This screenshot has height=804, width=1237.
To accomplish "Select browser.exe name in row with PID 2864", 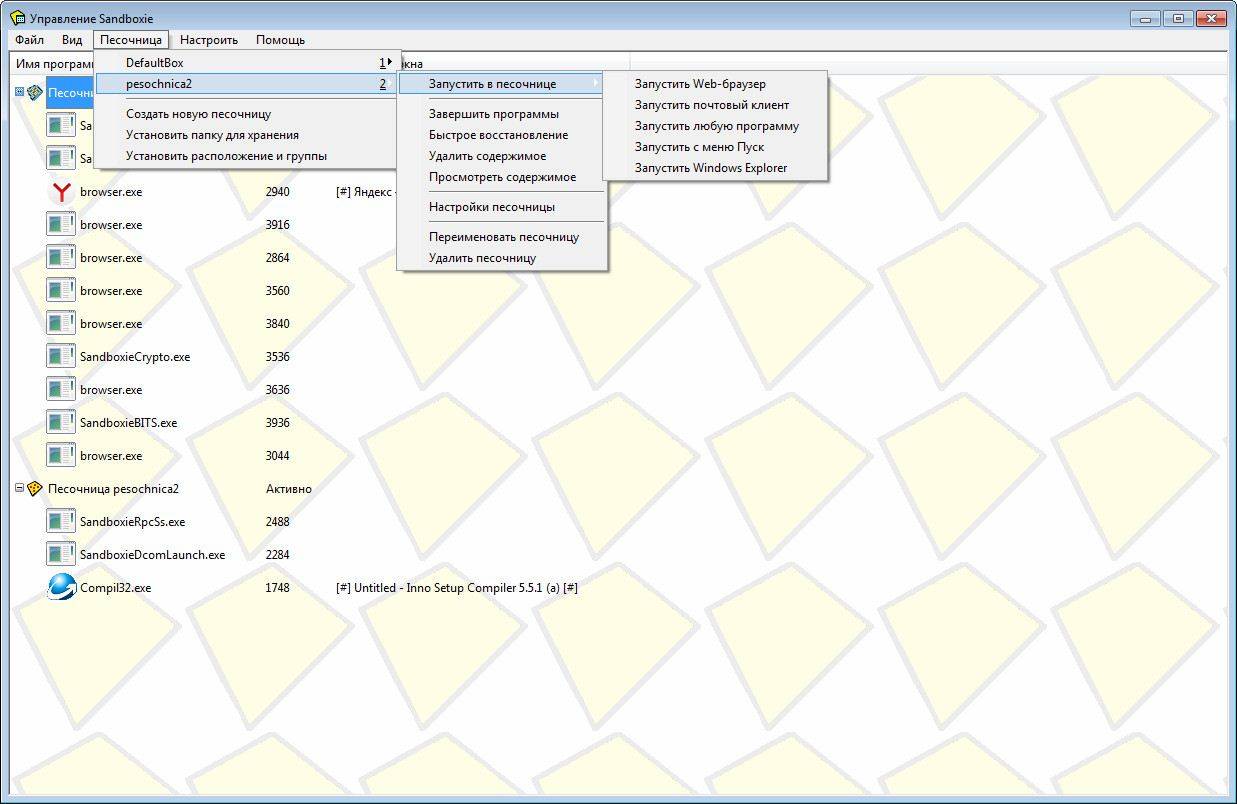I will 111,258.
